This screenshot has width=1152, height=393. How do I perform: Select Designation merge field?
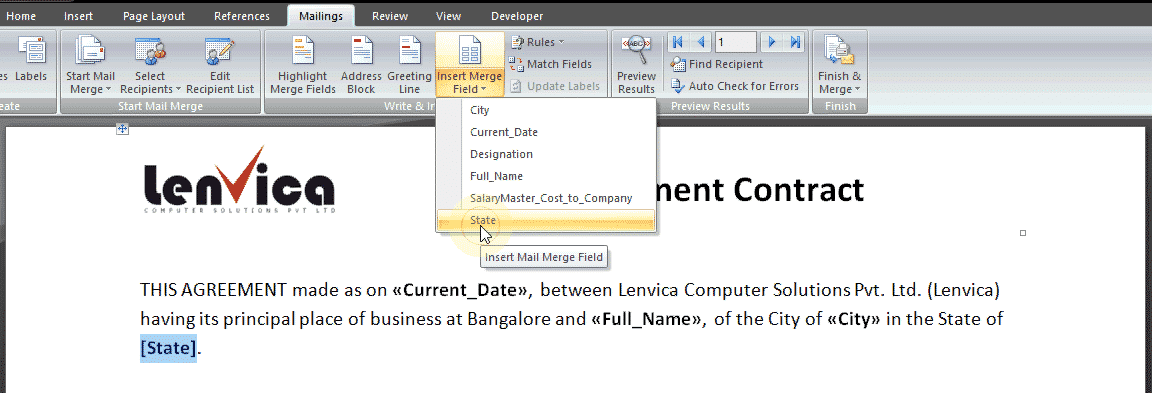pos(545,154)
